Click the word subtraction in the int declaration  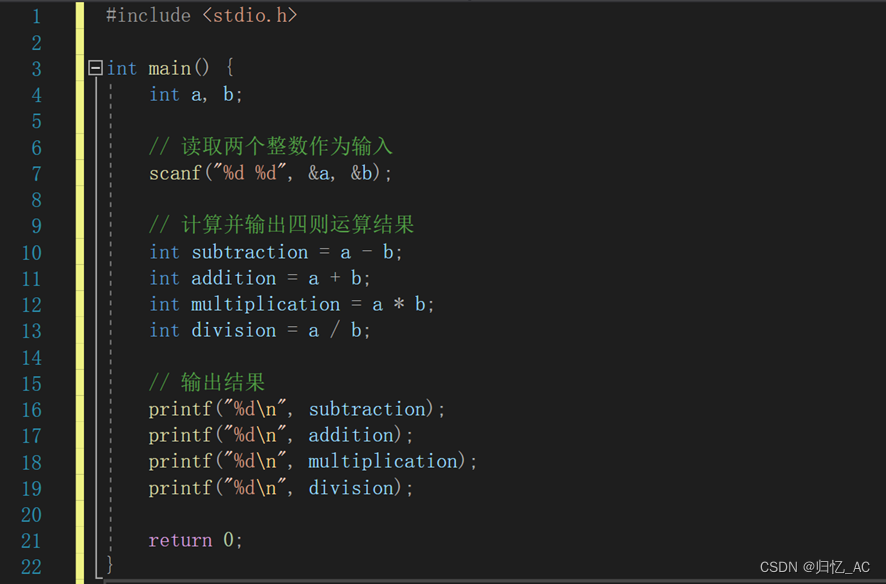pos(250,252)
